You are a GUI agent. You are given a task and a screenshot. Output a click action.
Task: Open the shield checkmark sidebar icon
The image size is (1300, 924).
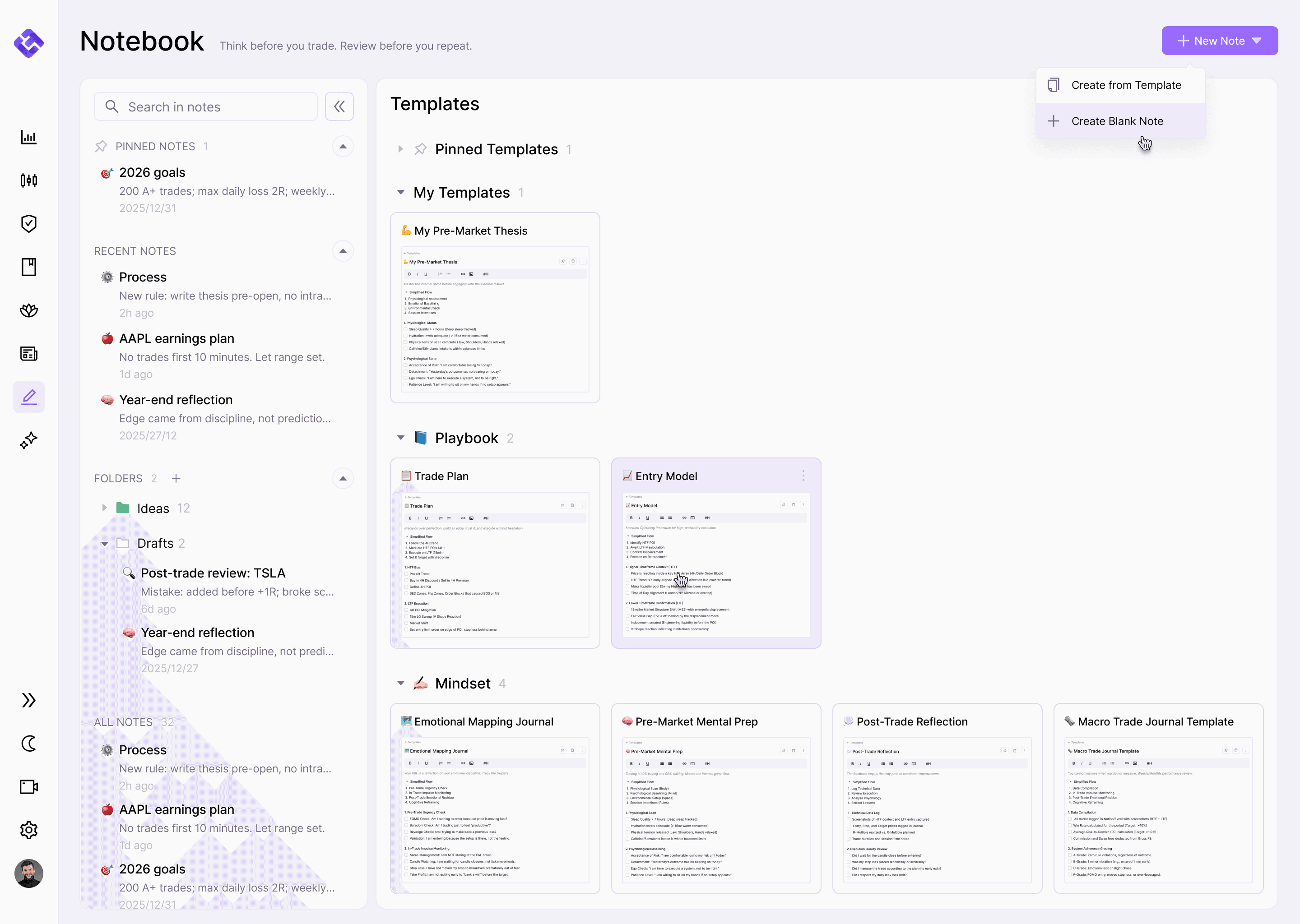(28, 224)
